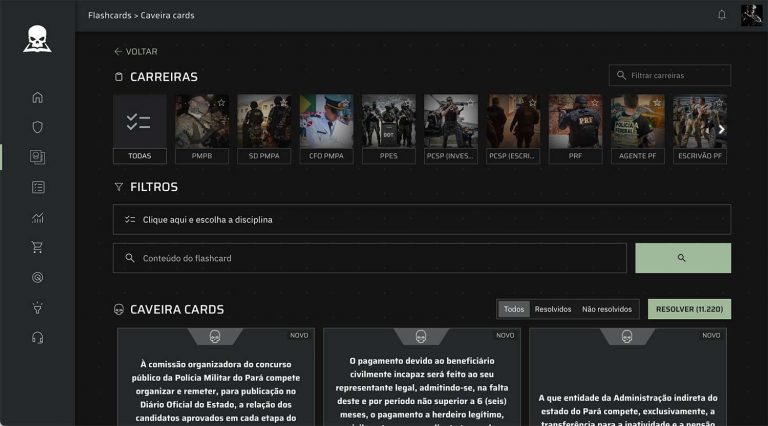Open user profile avatar menu
Image resolution: width=768 pixels, height=426 pixels.
(x=751, y=15)
